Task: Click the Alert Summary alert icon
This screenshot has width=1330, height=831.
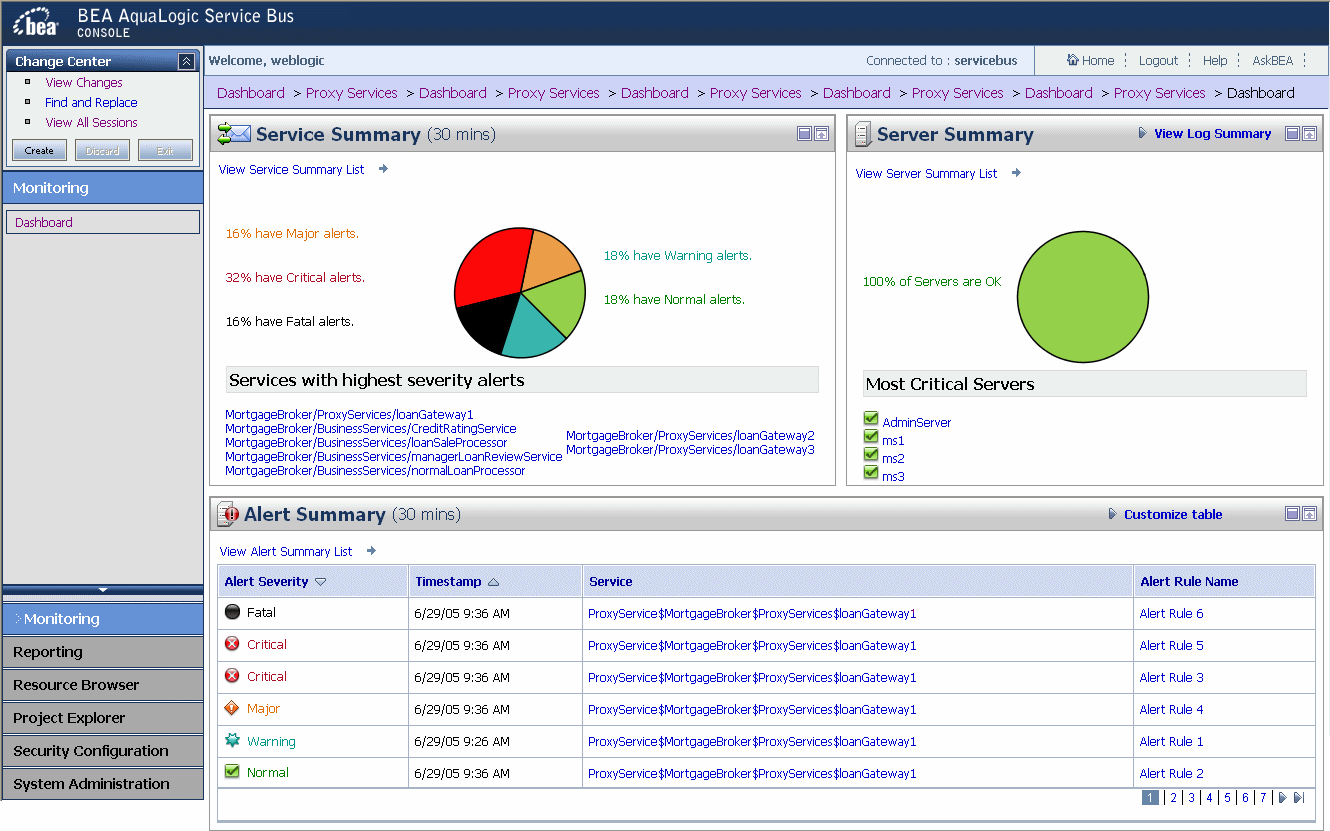Action: pos(227,514)
